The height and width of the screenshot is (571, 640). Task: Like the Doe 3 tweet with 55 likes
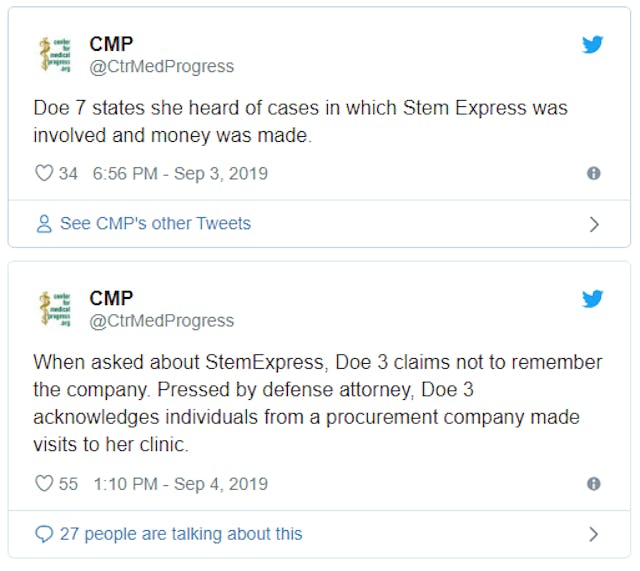point(44,484)
